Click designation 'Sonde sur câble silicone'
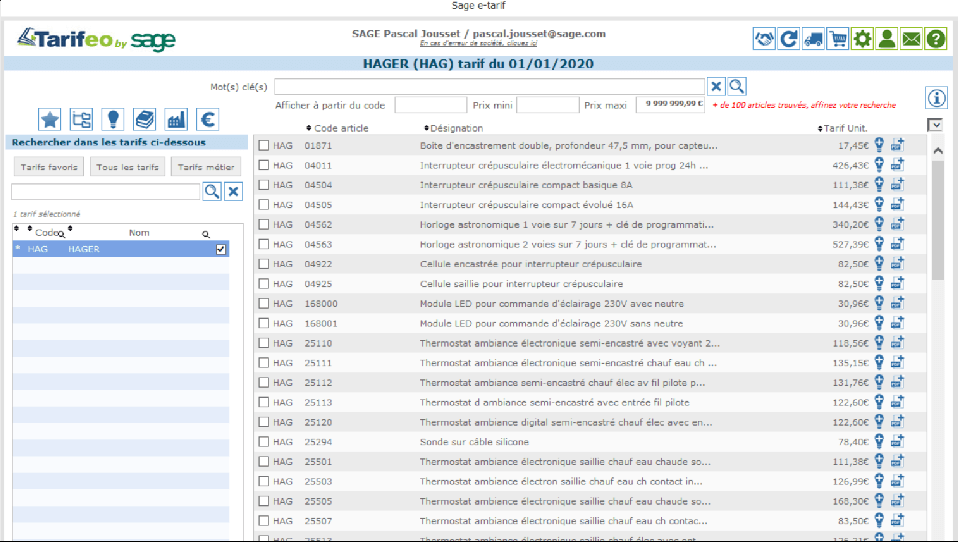Viewport: 958px width, 542px height. (474, 442)
